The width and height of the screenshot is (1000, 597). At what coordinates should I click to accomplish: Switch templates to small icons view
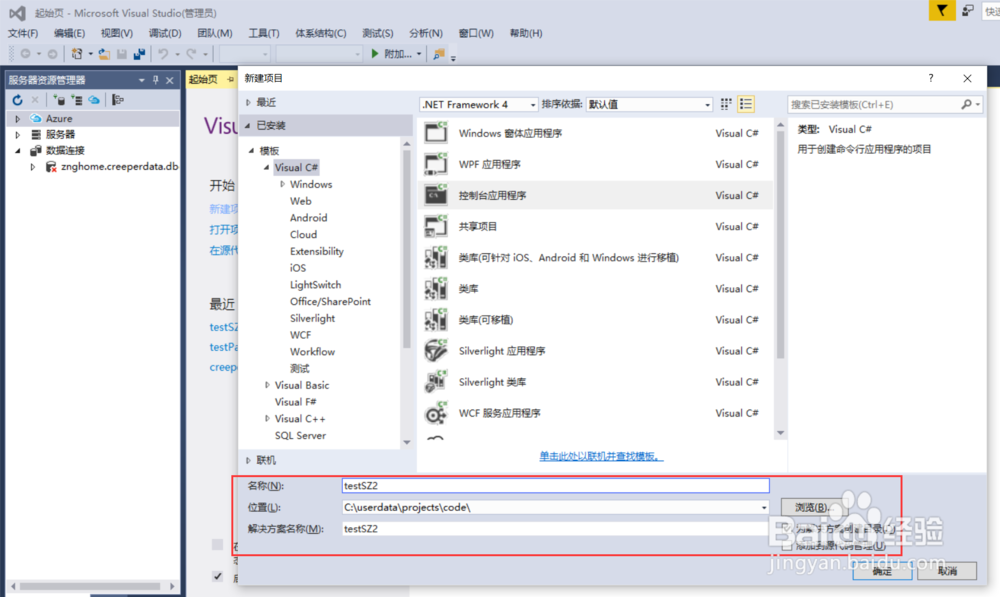point(726,104)
